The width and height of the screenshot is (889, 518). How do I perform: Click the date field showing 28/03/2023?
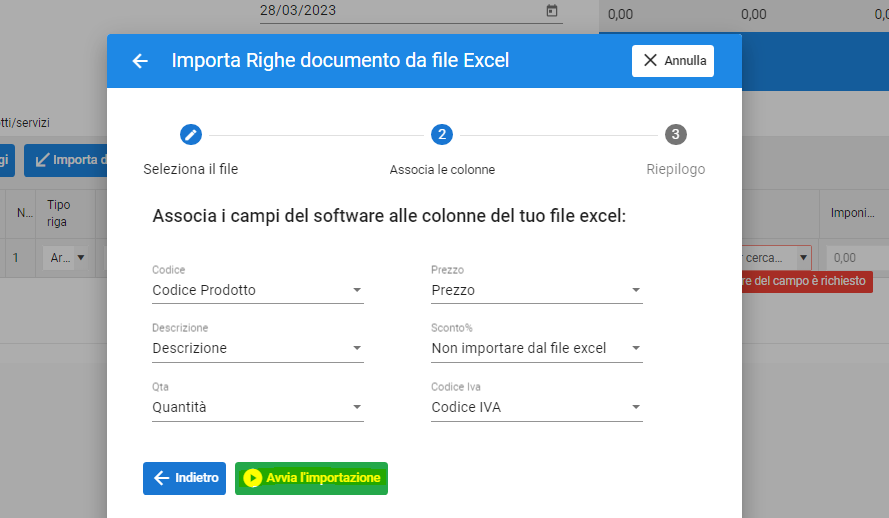(x=400, y=11)
